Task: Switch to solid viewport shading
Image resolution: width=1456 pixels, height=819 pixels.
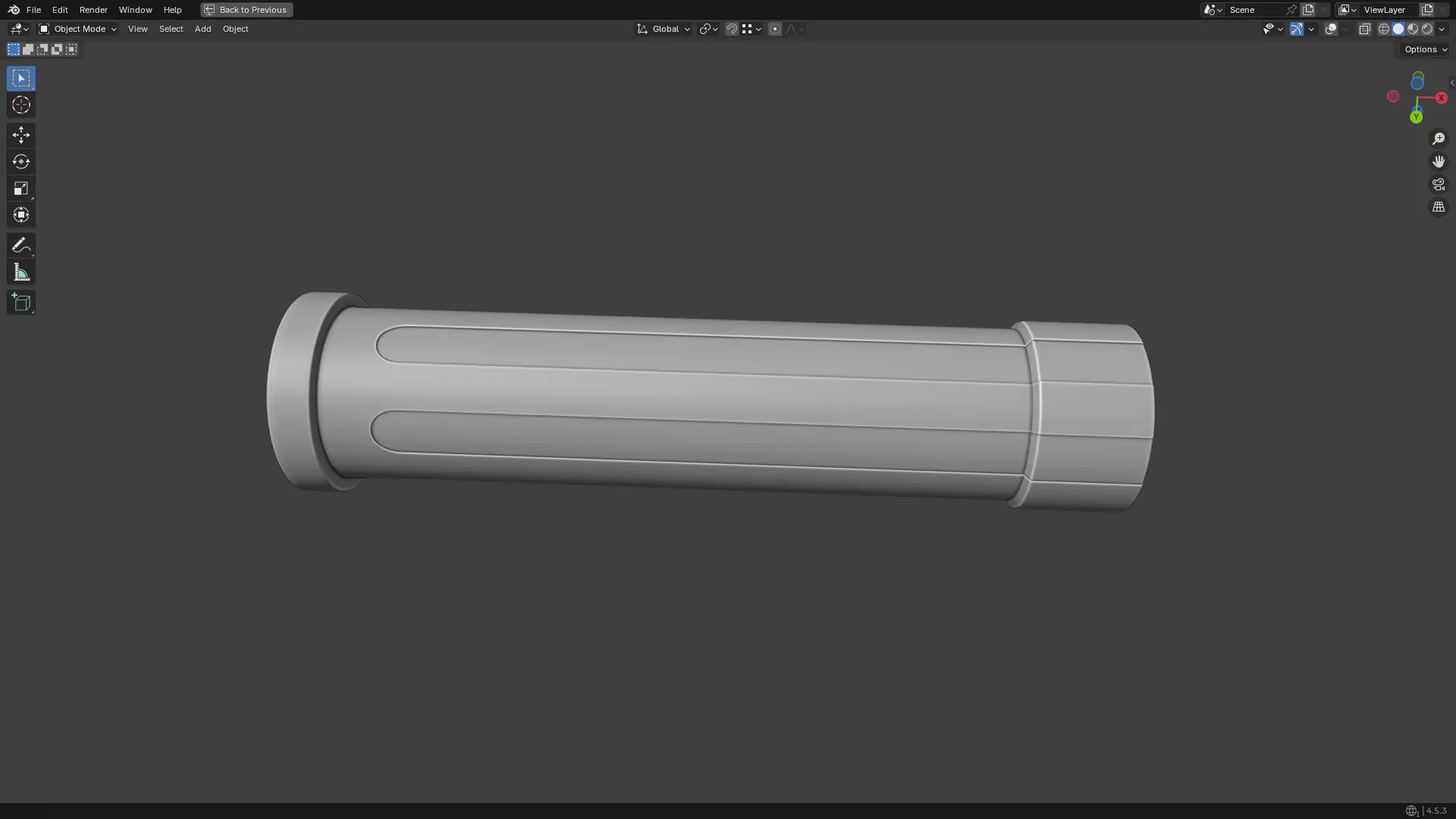Action: [1398, 29]
